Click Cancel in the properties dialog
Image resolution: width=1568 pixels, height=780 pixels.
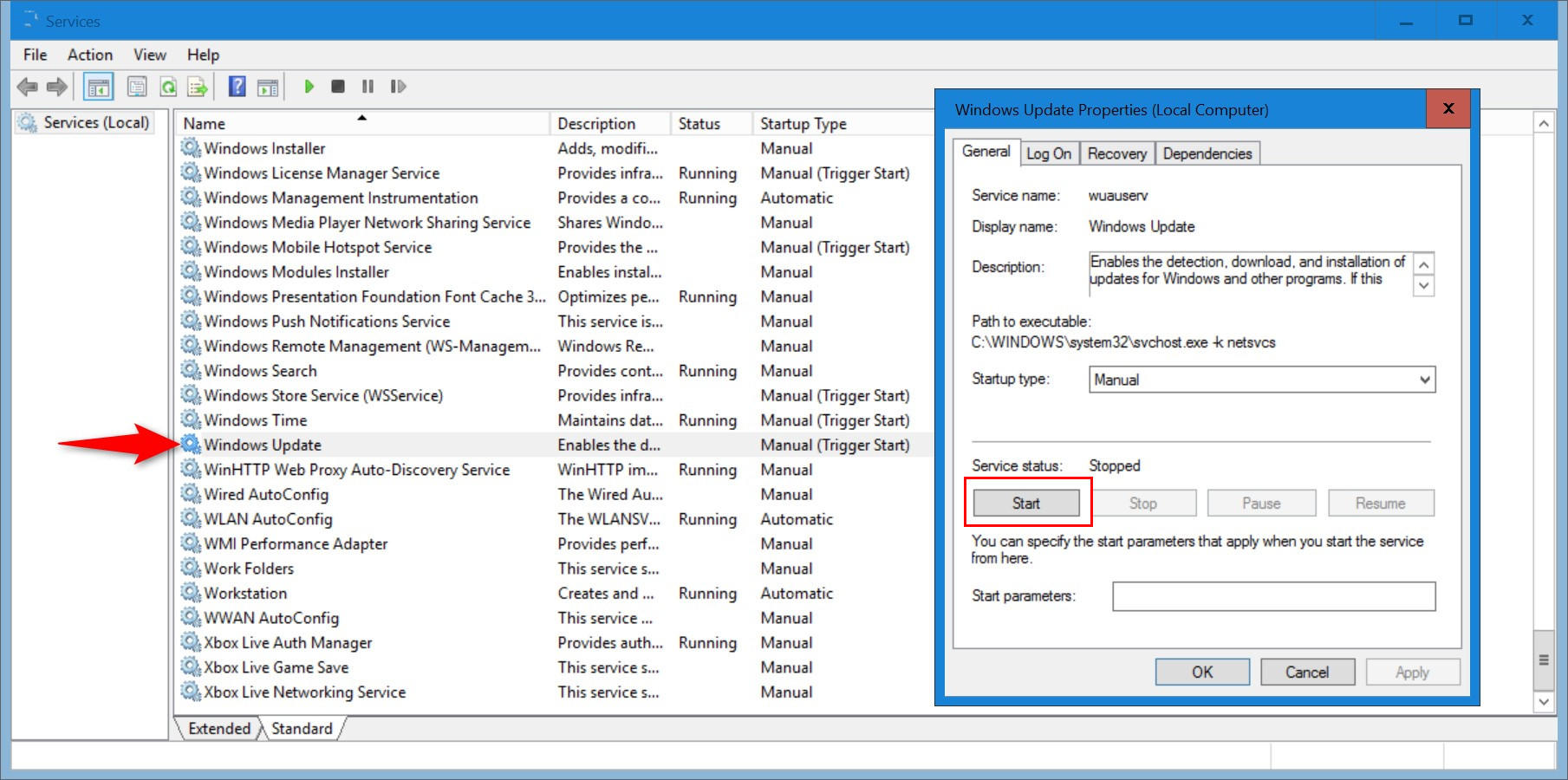1307,672
